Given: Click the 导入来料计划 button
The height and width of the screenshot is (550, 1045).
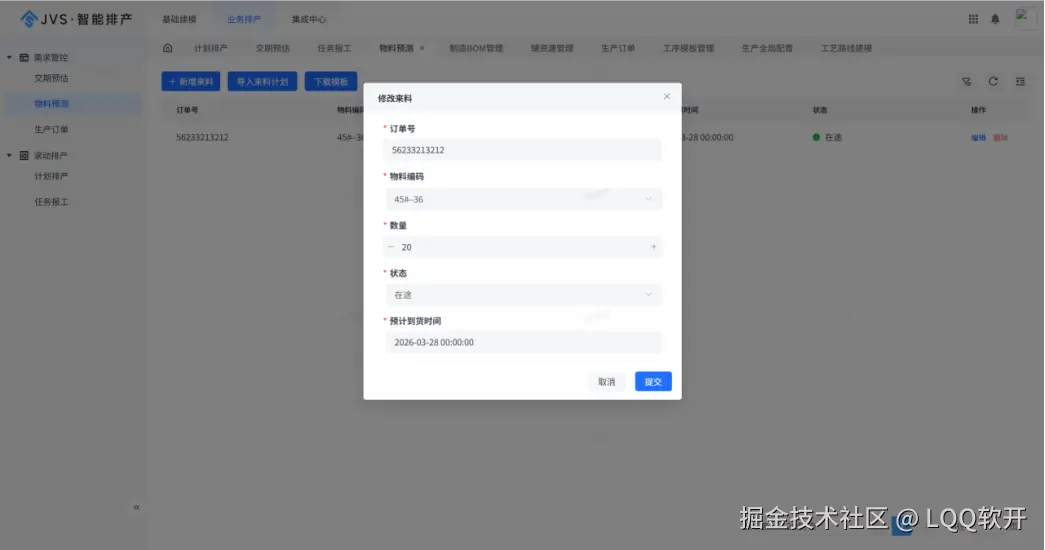Looking at the screenshot, I should [x=263, y=81].
